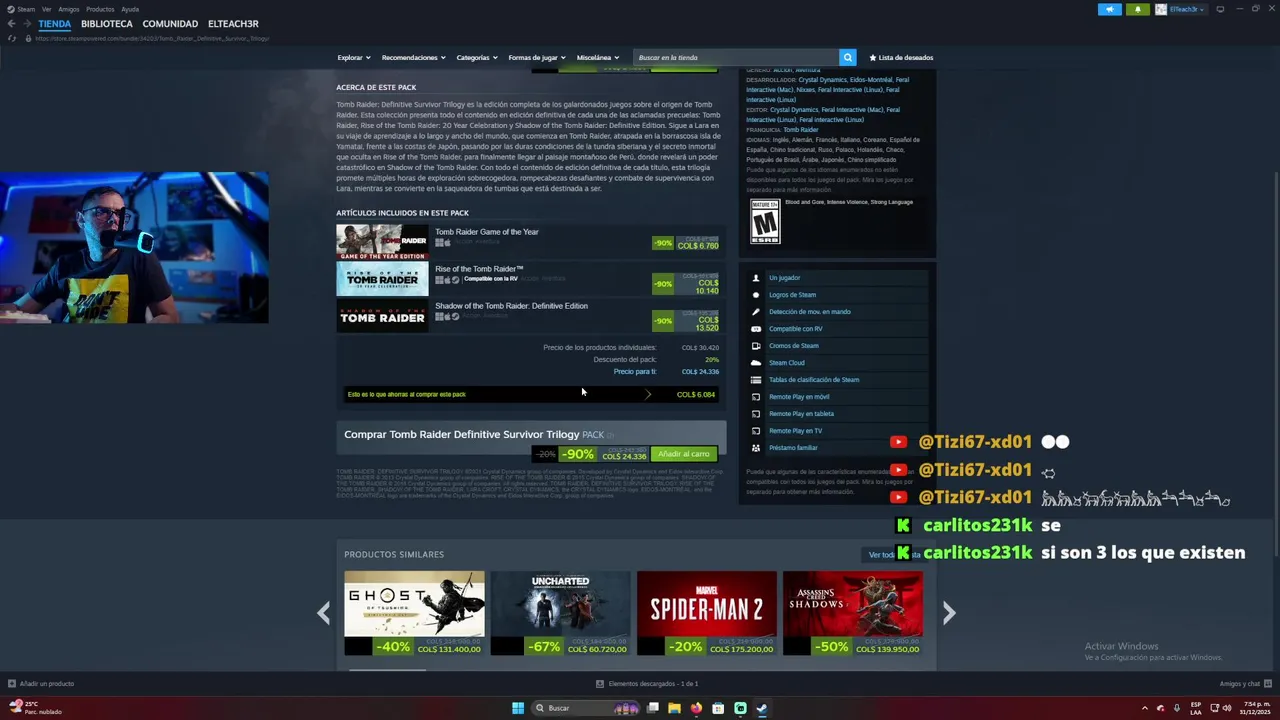Click the Añadir un producto plus icon

click(x=12, y=684)
